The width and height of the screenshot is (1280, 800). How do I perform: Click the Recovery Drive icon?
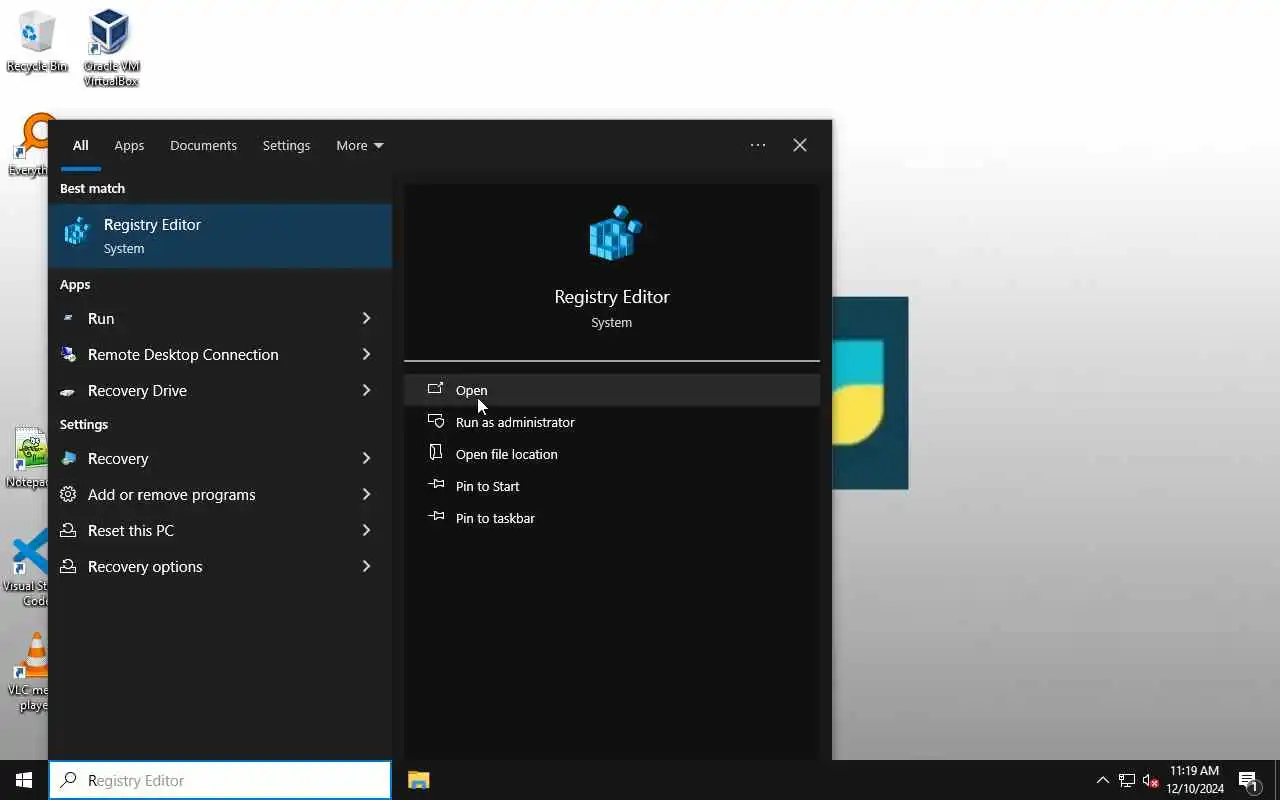(68, 391)
